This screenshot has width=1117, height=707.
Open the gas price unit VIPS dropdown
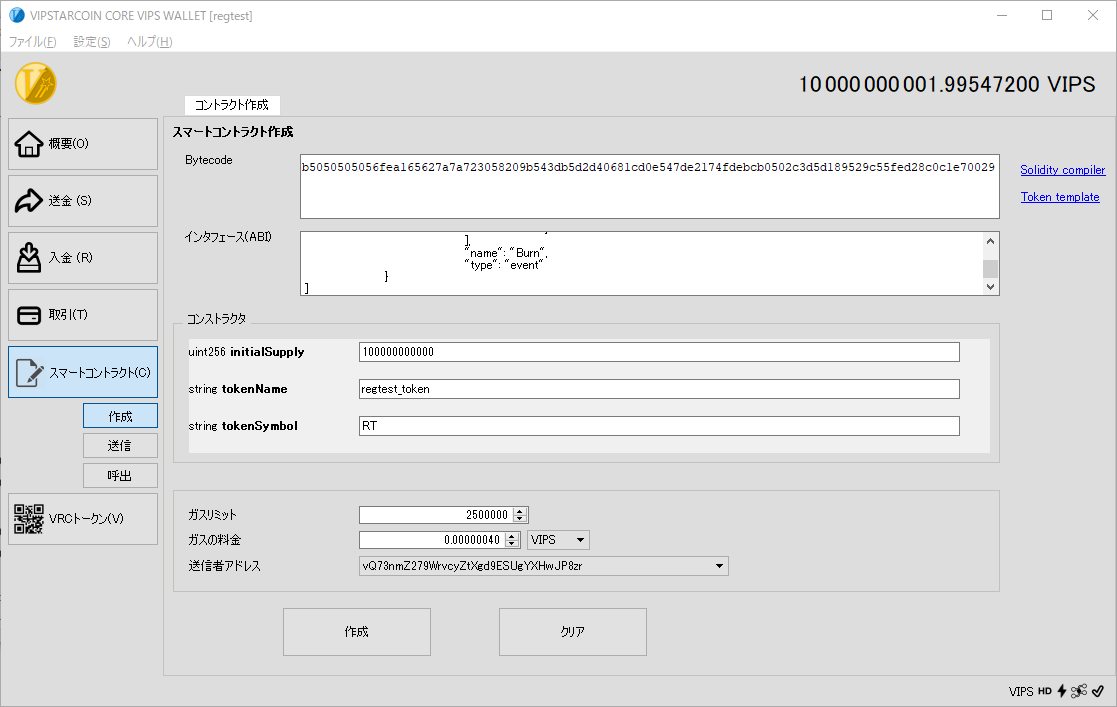(x=558, y=540)
